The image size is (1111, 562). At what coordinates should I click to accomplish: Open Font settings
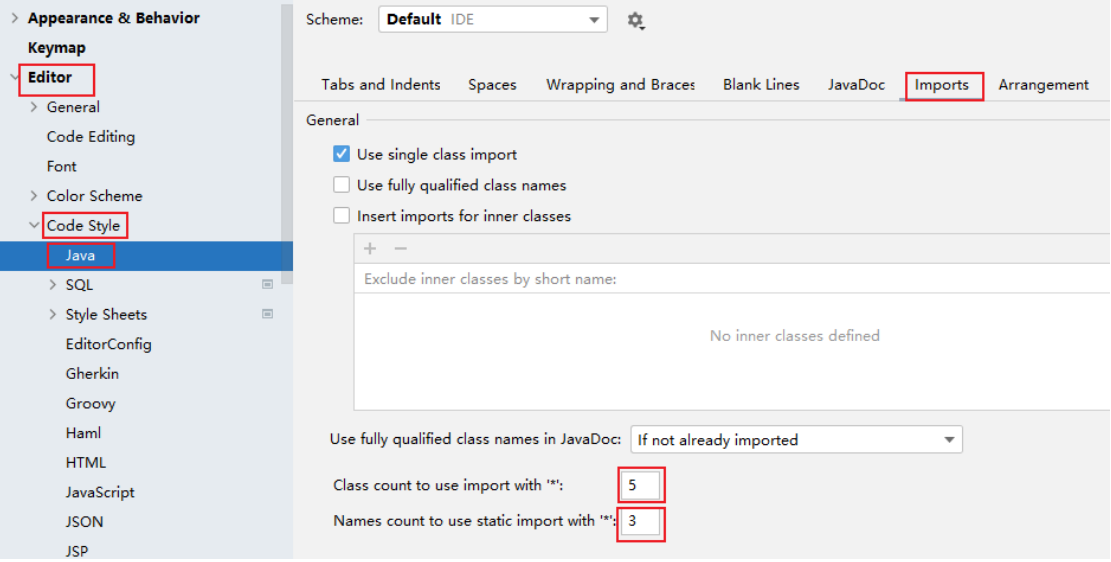point(62,166)
